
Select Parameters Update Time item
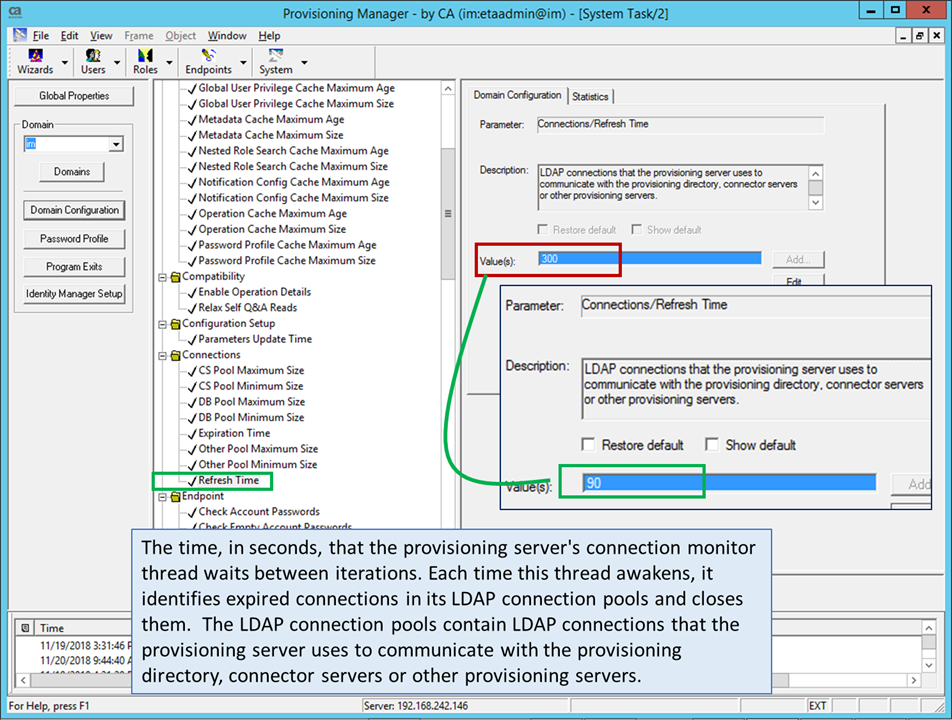[x=255, y=339]
